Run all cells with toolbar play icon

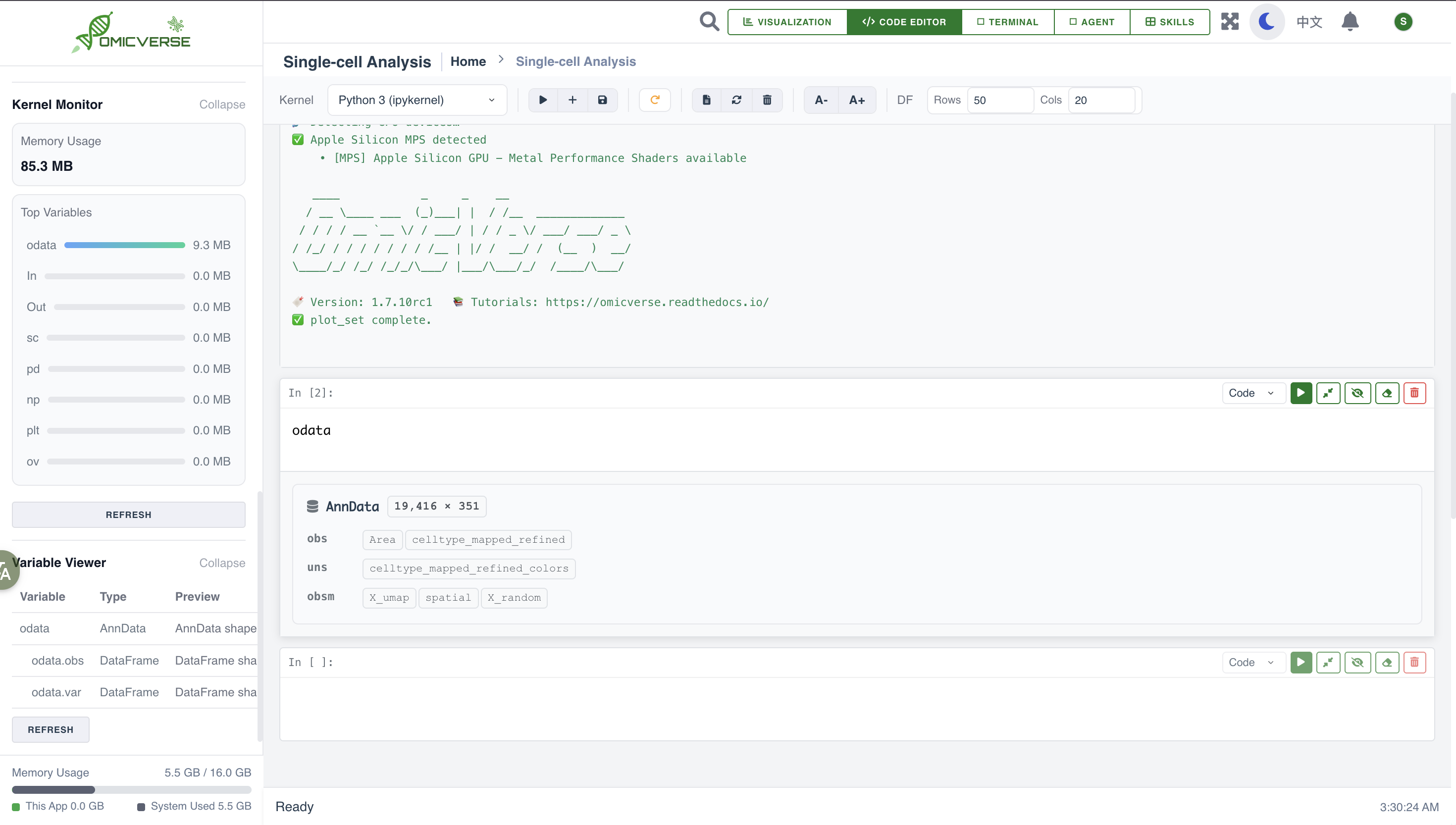[x=543, y=100]
